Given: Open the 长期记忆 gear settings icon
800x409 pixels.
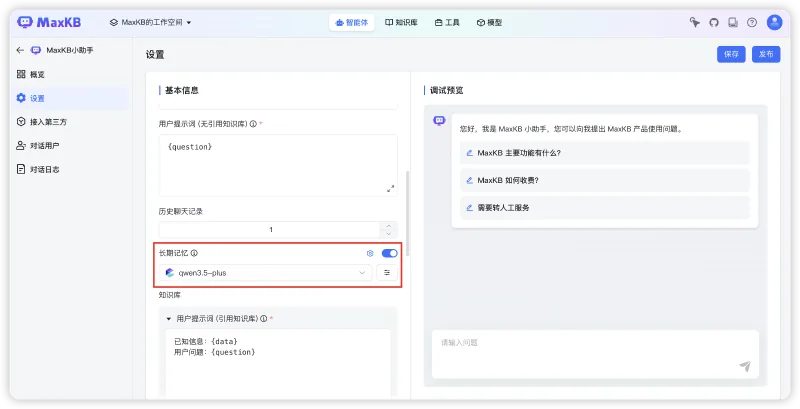Looking at the screenshot, I should pos(370,253).
